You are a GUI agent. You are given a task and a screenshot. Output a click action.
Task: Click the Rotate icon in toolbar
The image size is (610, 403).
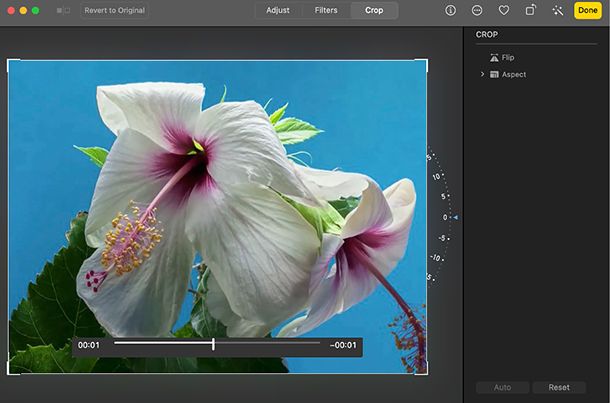tap(531, 10)
